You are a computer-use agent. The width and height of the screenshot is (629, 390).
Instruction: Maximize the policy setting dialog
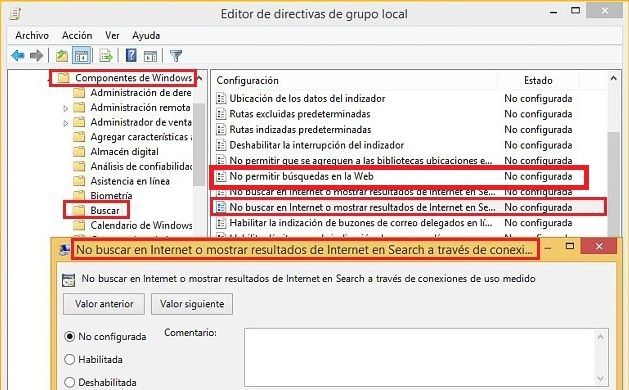tap(570, 246)
